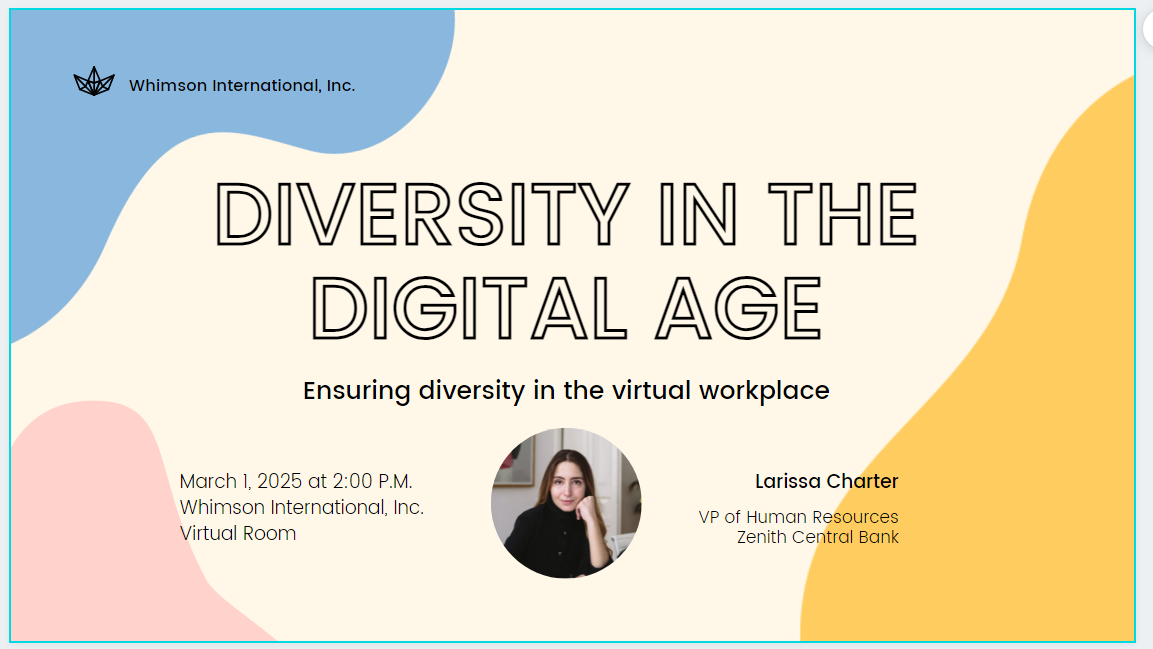Select the 'Larissa Charter' name text
The width and height of the screenshot is (1153, 649).
coord(827,481)
